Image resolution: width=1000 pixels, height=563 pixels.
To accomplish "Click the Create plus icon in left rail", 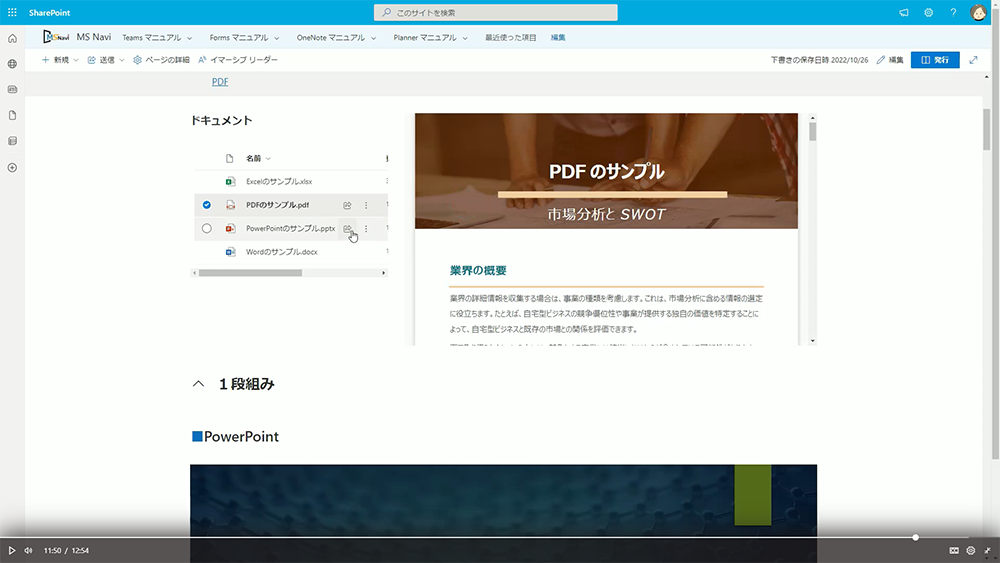I will click(x=12, y=168).
